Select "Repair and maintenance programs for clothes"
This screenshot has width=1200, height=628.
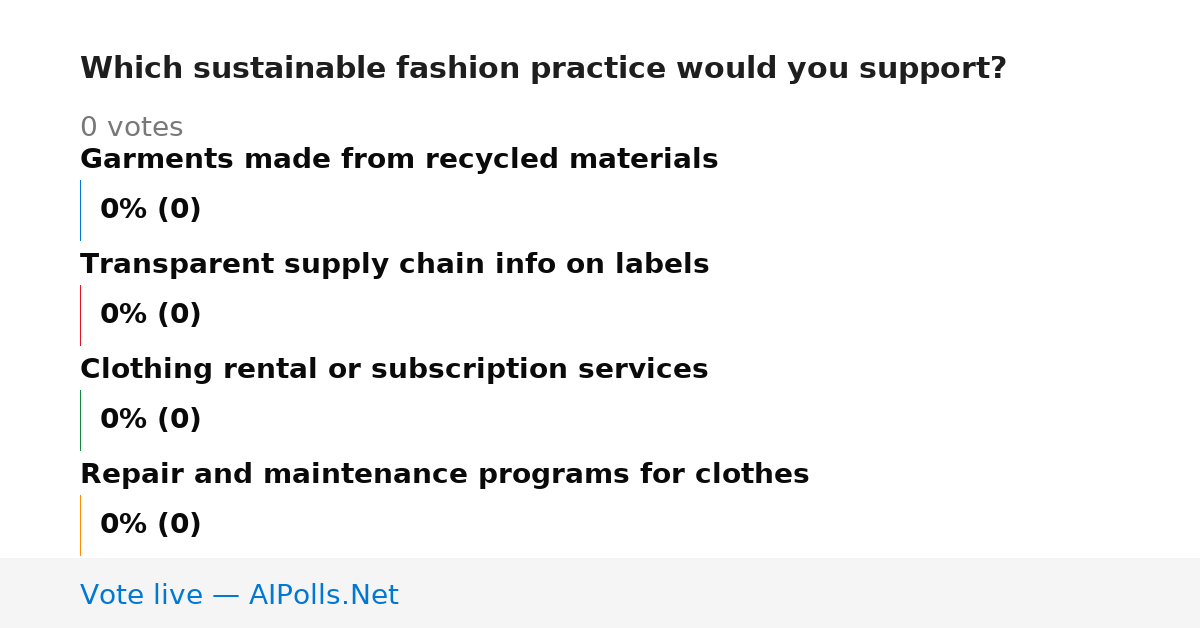pos(445,475)
